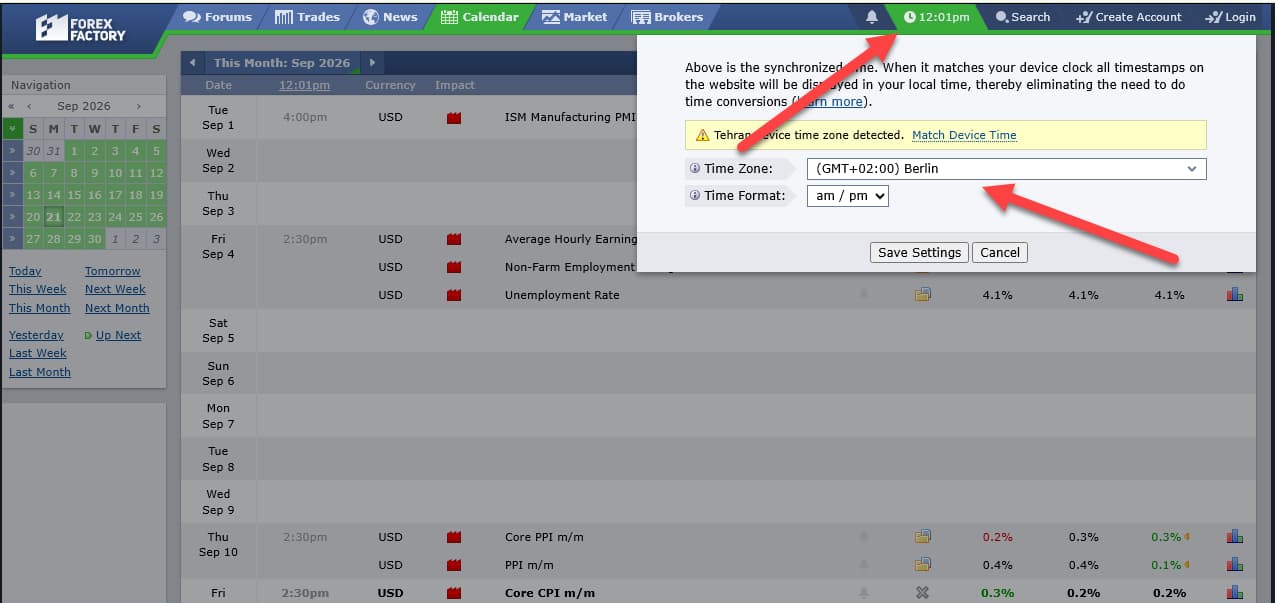Image resolution: width=1275 pixels, height=603 pixels.
Task: Select day 15 in mini calendar
Action: tap(74, 195)
